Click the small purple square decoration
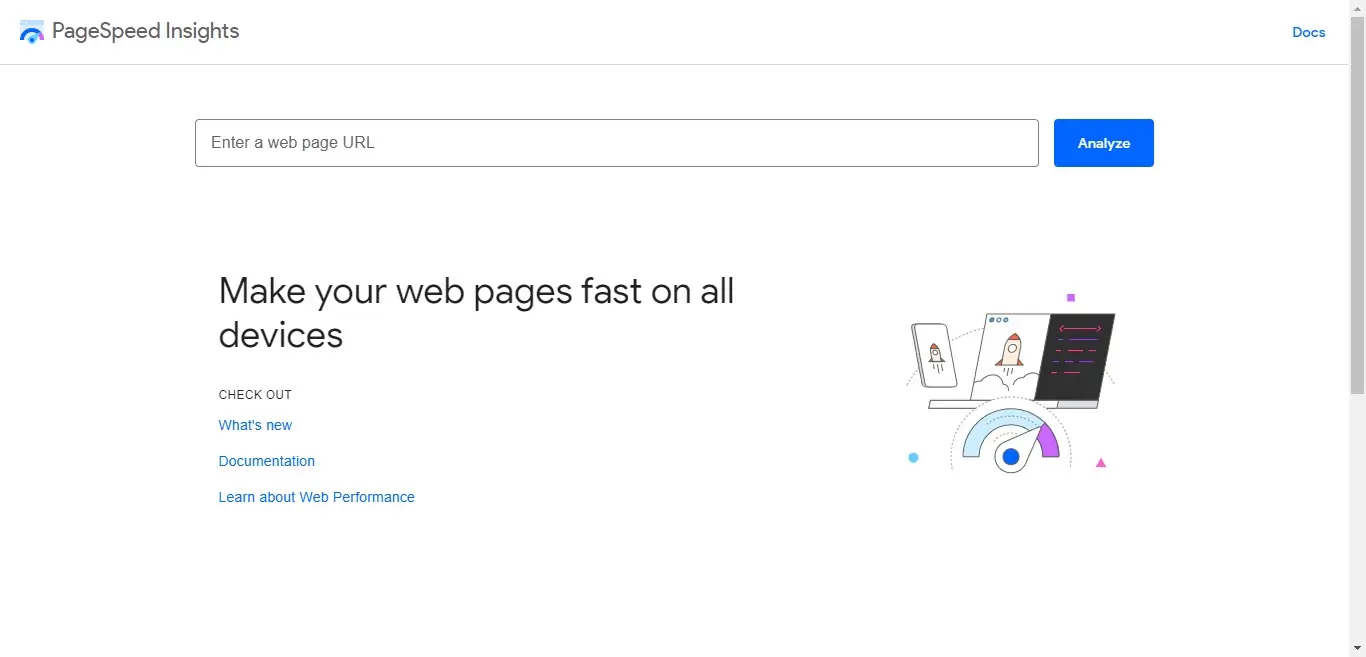This screenshot has height=657, width=1366. pos(1071,297)
